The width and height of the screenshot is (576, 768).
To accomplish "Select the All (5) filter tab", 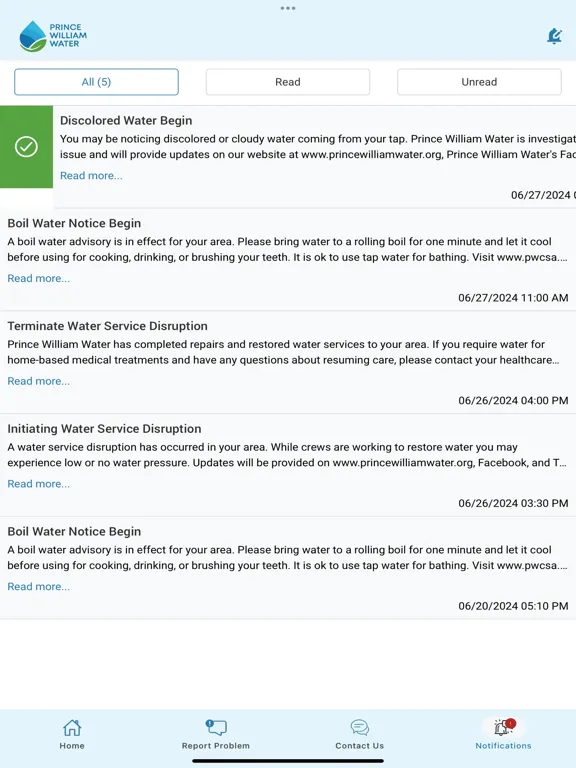I will click(x=96, y=82).
